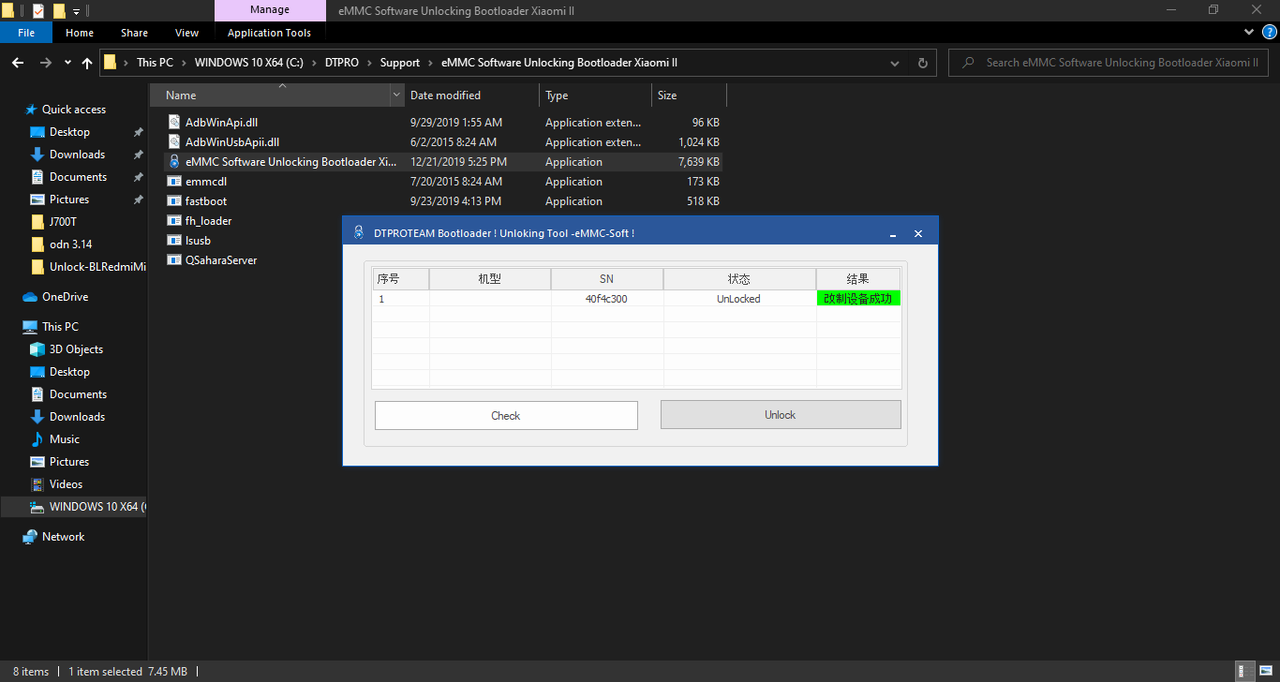The height and width of the screenshot is (682, 1280).
Task: Click the 状态 column header
Action: click(739, 279)
